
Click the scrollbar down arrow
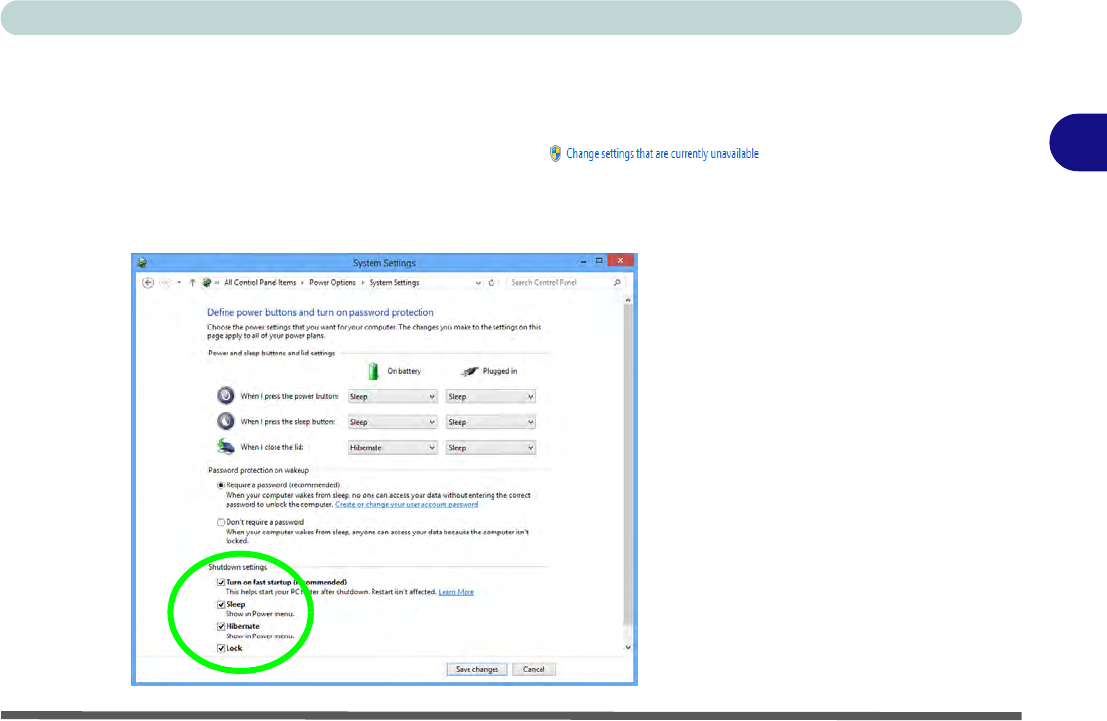pyautogui.click(x=628, y=647)
